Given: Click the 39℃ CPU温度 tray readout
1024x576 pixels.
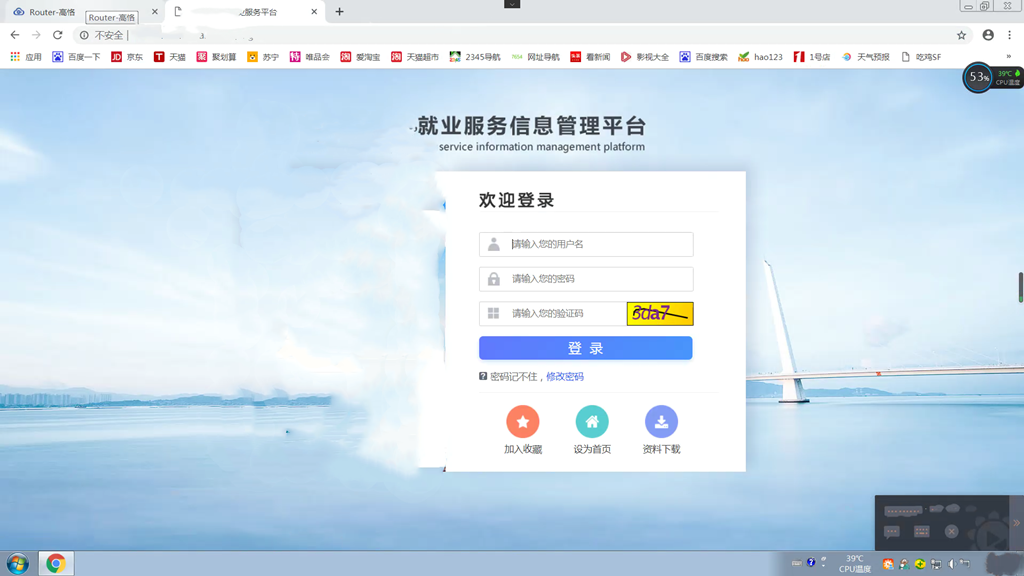Looking at the screenshot, I should (x=855, y=564).
